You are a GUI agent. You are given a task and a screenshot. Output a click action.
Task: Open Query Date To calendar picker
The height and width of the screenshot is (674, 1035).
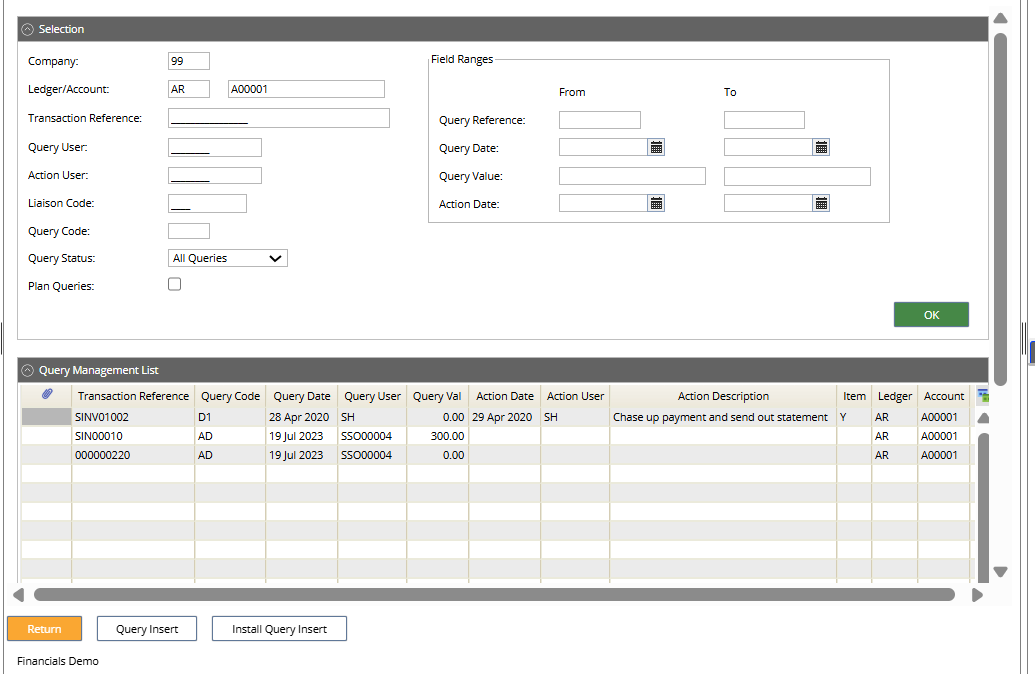pos(821,147)
